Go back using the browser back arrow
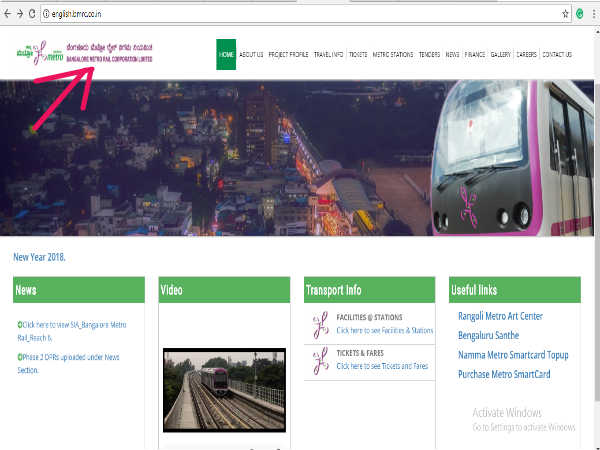 [x=7, y=14]
